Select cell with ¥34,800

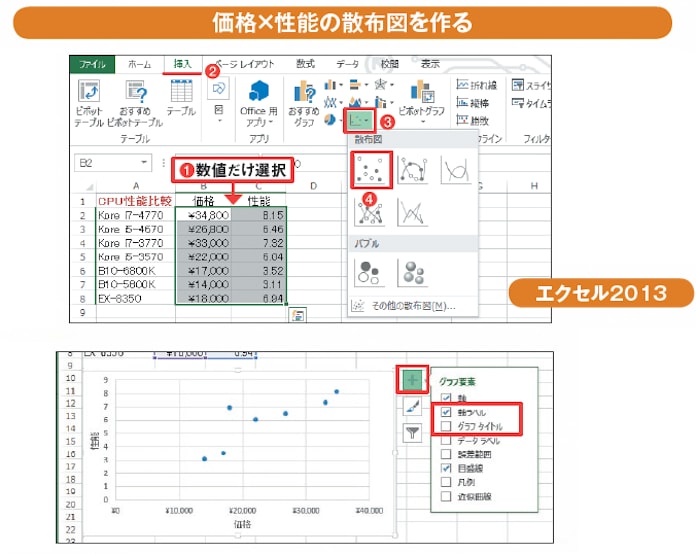203,215
